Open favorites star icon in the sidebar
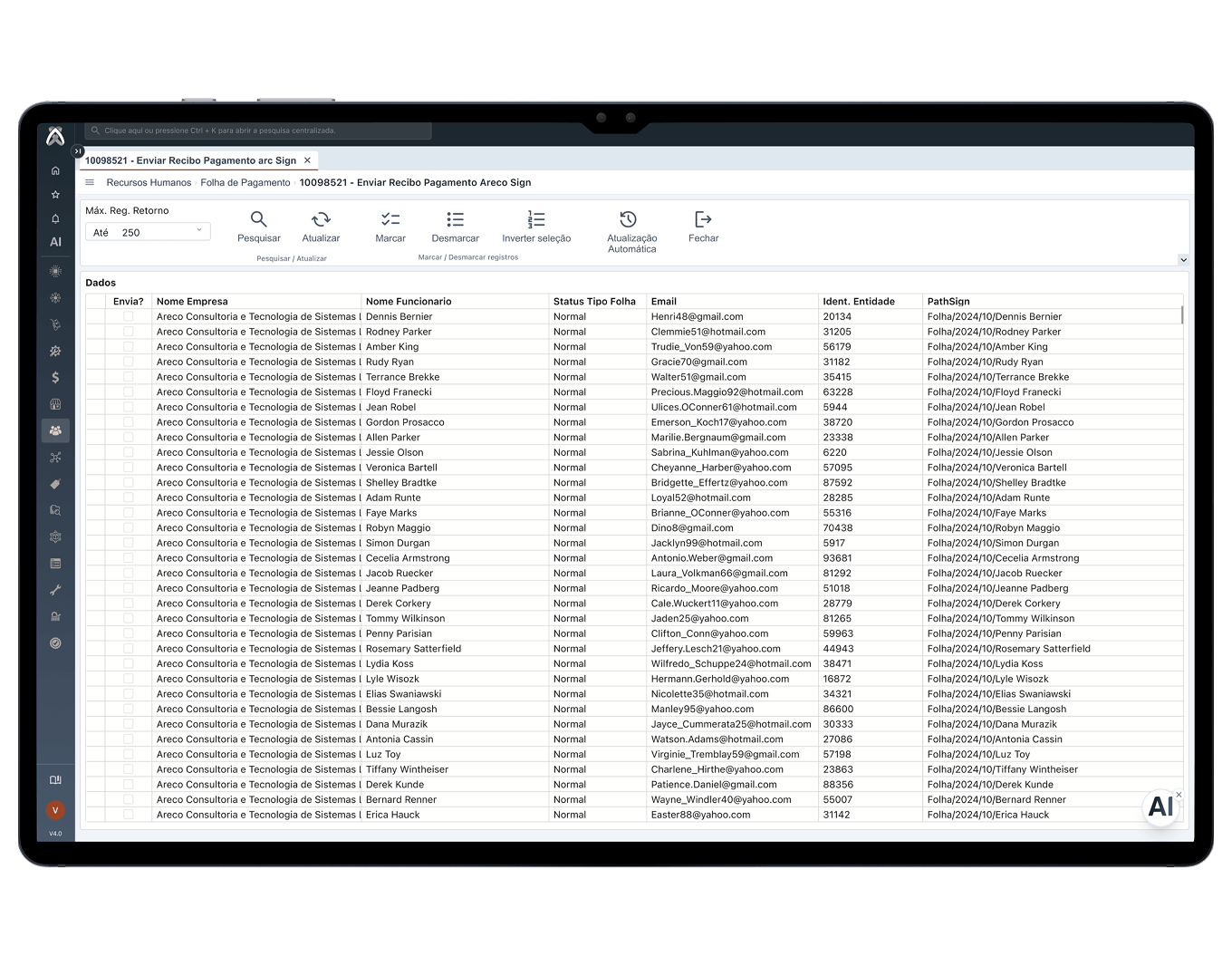 pyautogui.click(x=55, y=195)
